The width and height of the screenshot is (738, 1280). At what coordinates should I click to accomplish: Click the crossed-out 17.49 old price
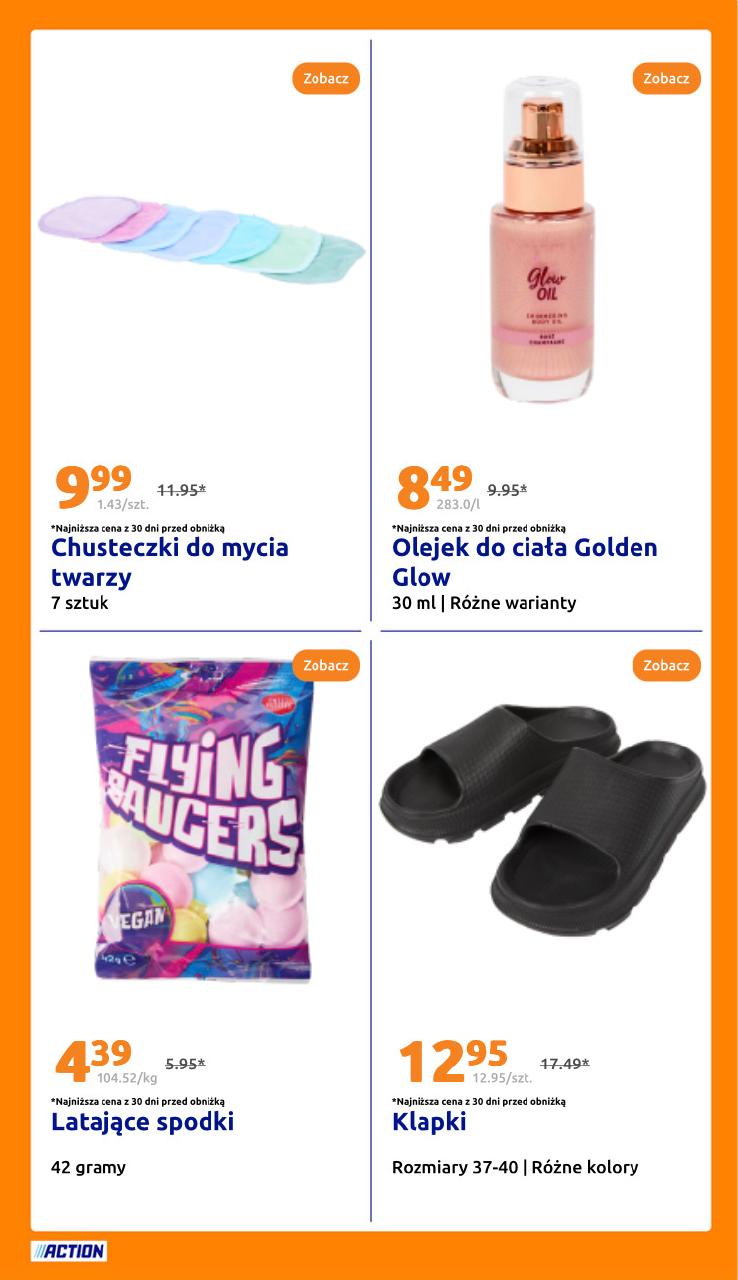click(x=565, y=1064)
